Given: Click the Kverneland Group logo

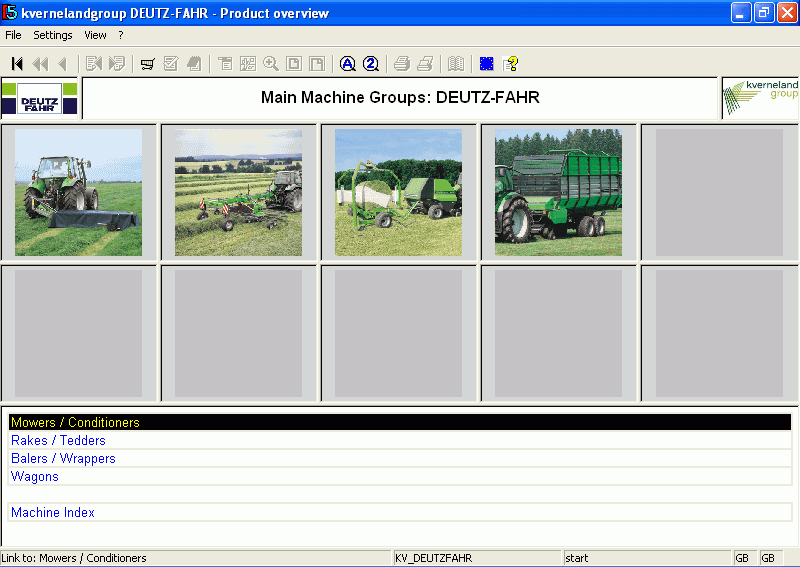Looking at the screenshot, I should [x=760, y=98].
